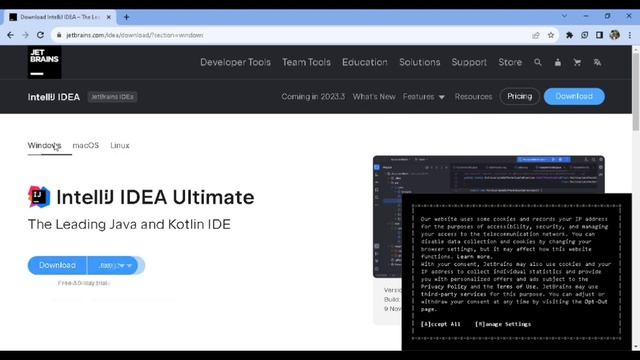Open Chrome extensions puzzle icon
This screenshot has width=640, height=360.
point(569,35)
